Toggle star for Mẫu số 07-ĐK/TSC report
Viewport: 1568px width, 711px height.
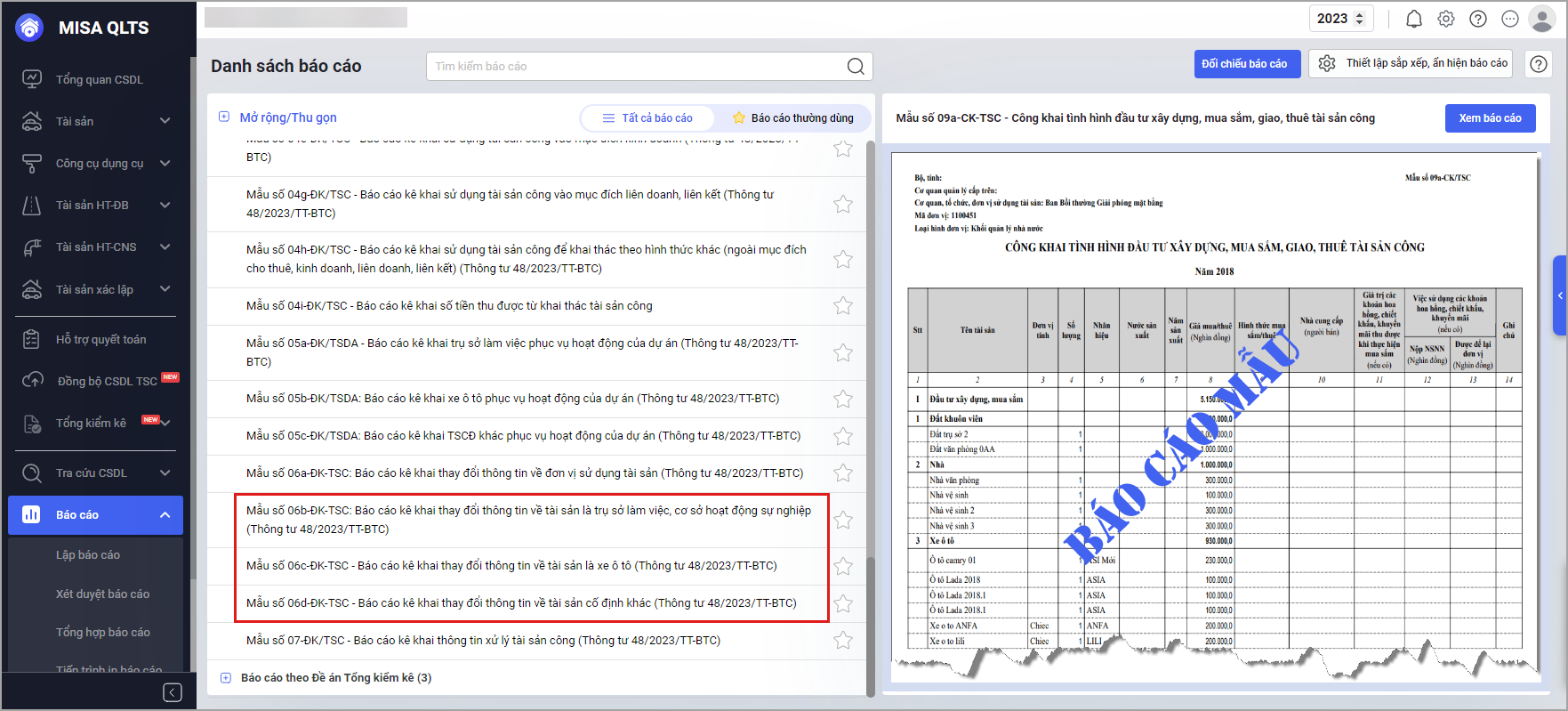(842, 641)
